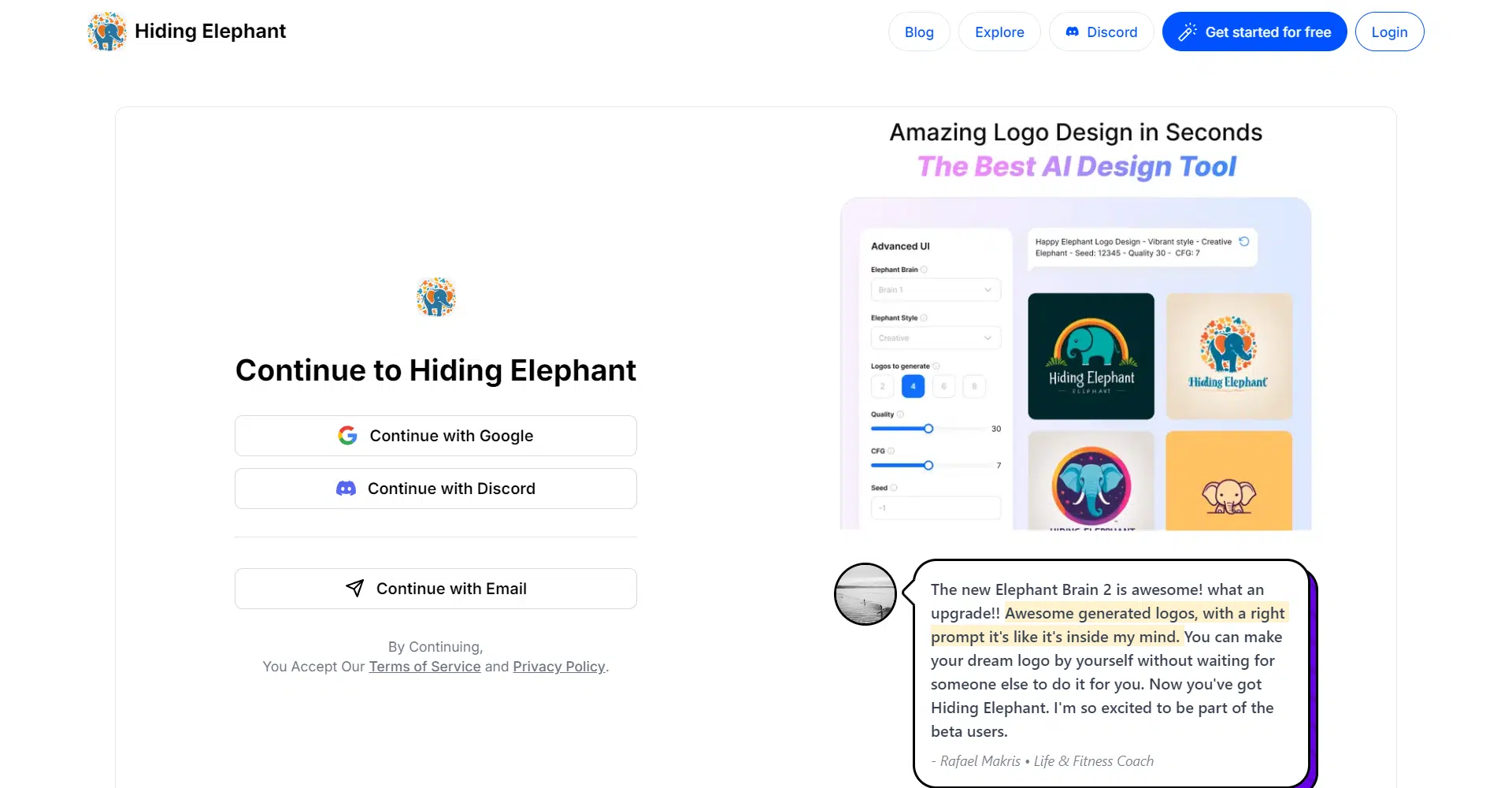
Task: Select 4 under Logos to generate
Action: [x=913, y=386]
